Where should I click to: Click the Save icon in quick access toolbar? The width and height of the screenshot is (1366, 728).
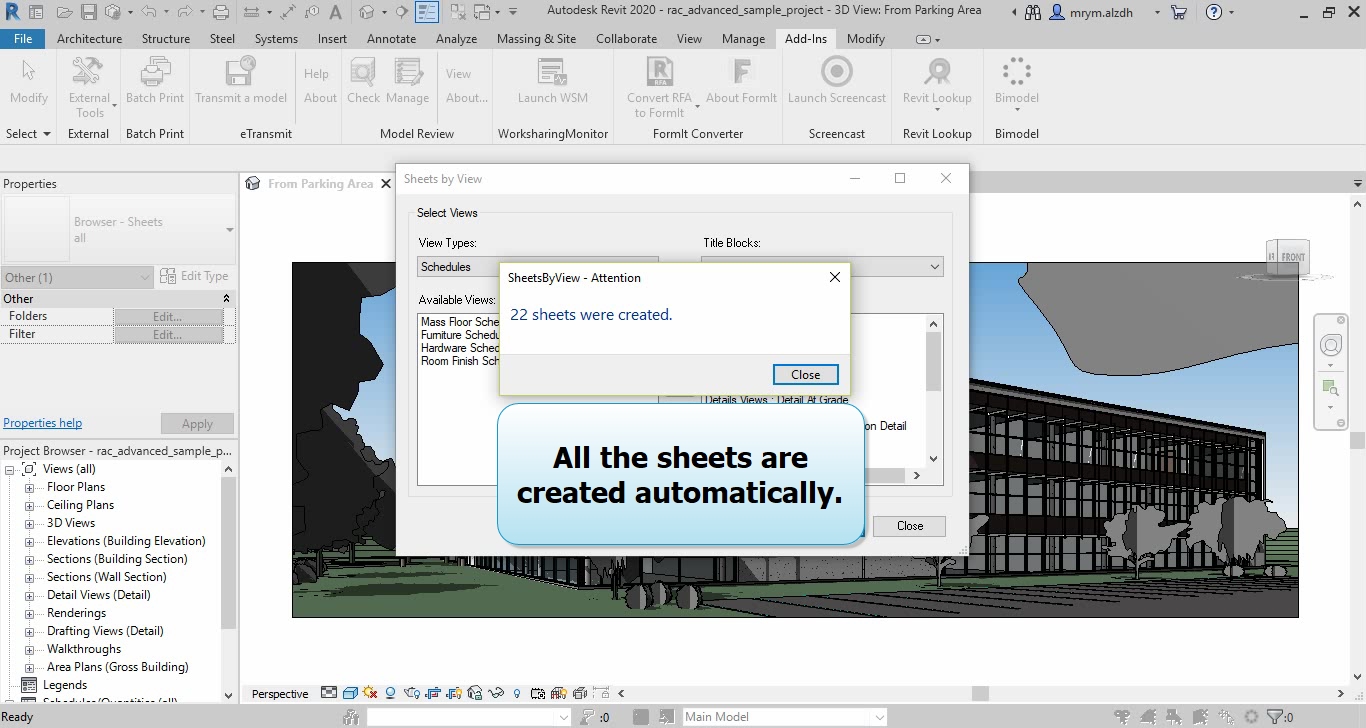click(x=88, y=12)
